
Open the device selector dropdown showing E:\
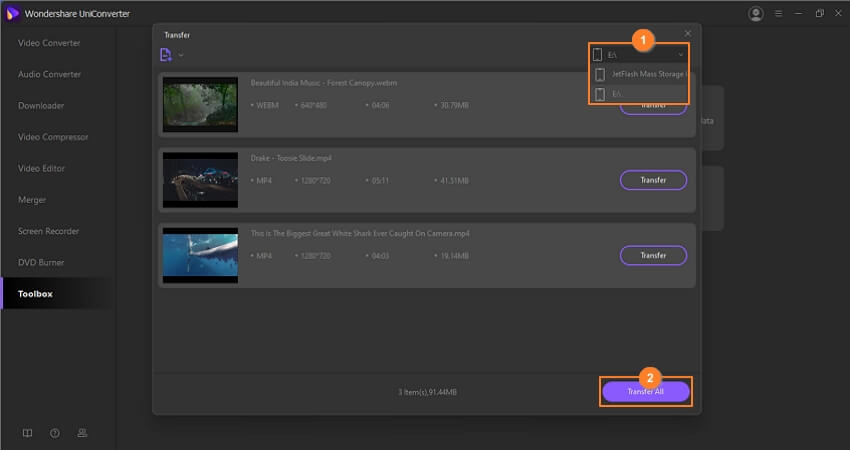[638, 55]
